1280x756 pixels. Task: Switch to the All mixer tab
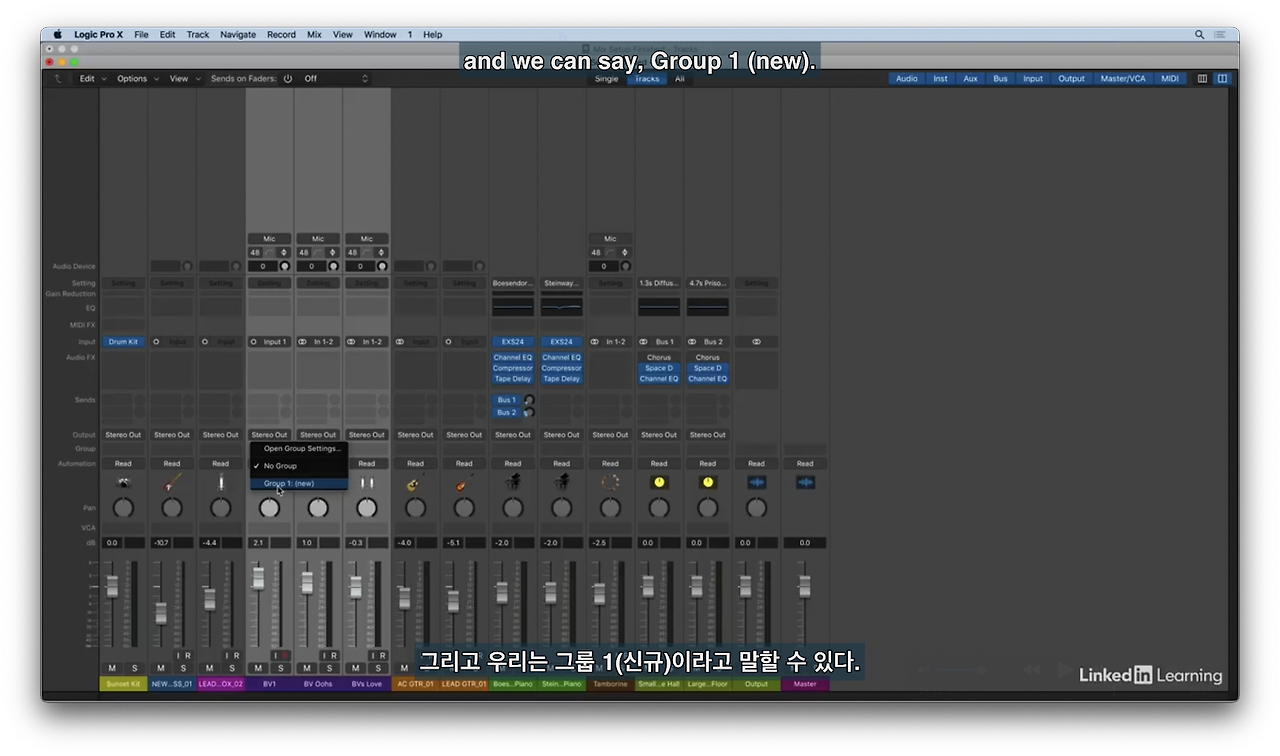click(680, 78)
